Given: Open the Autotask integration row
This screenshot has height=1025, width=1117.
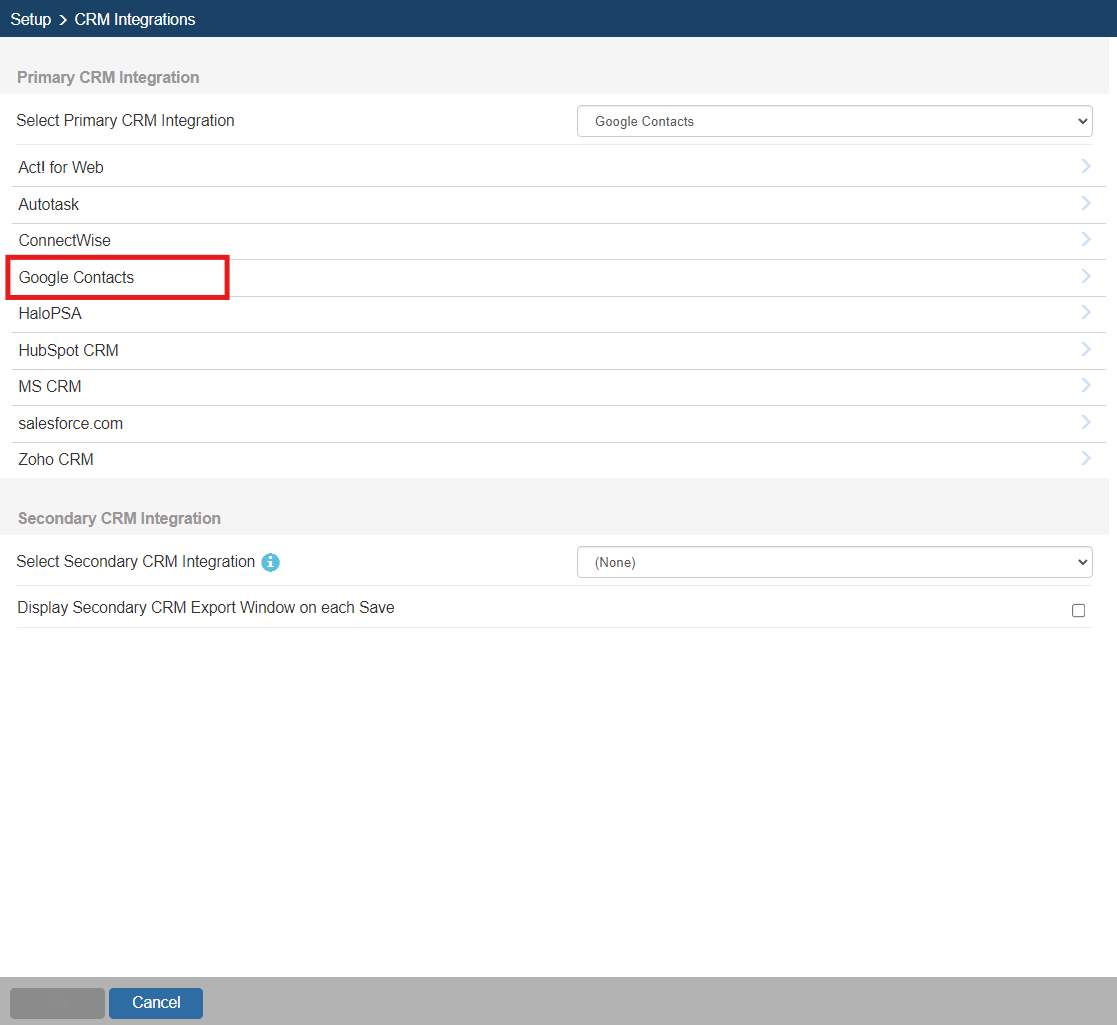Looking at the screenshot, I should point(558,204).
